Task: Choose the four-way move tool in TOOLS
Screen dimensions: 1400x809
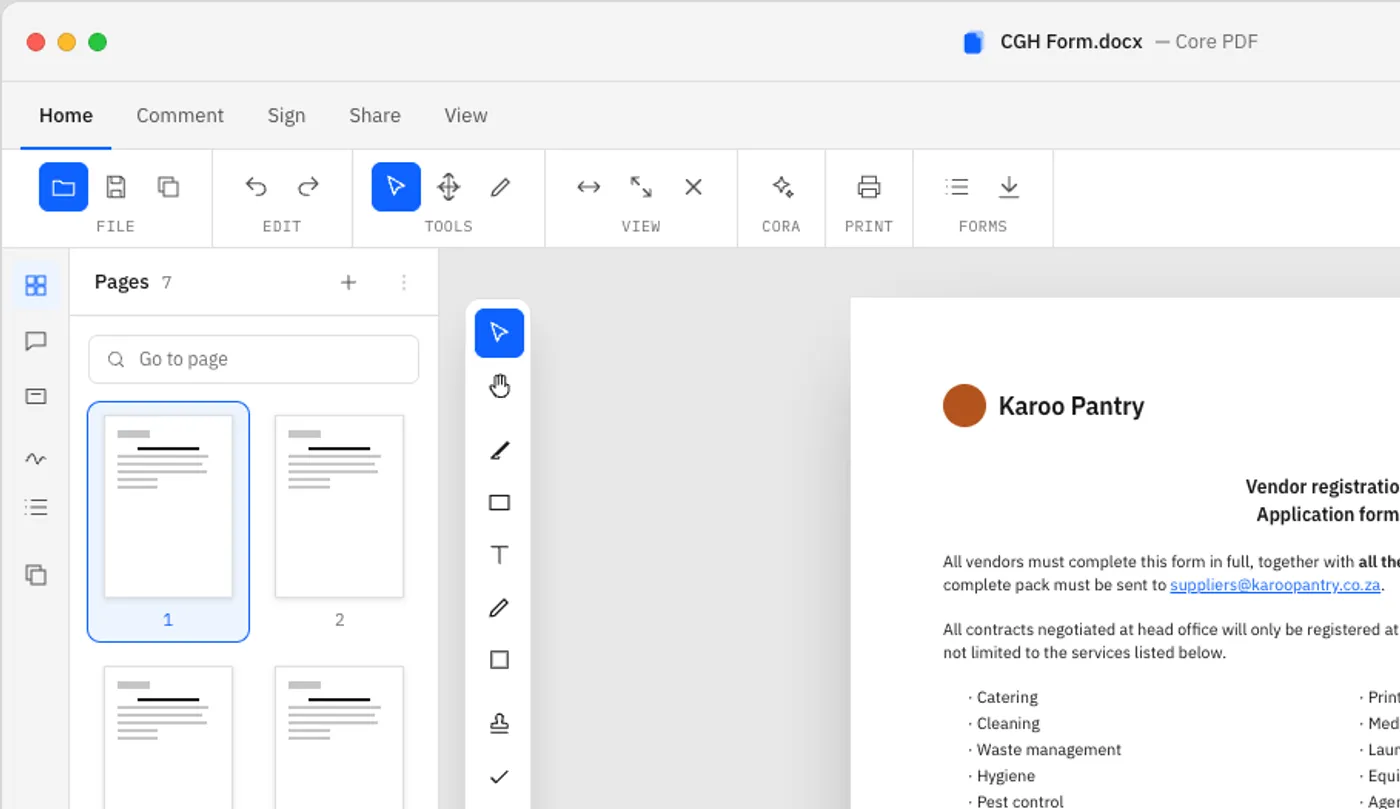Action: click(x=448, y=187)
